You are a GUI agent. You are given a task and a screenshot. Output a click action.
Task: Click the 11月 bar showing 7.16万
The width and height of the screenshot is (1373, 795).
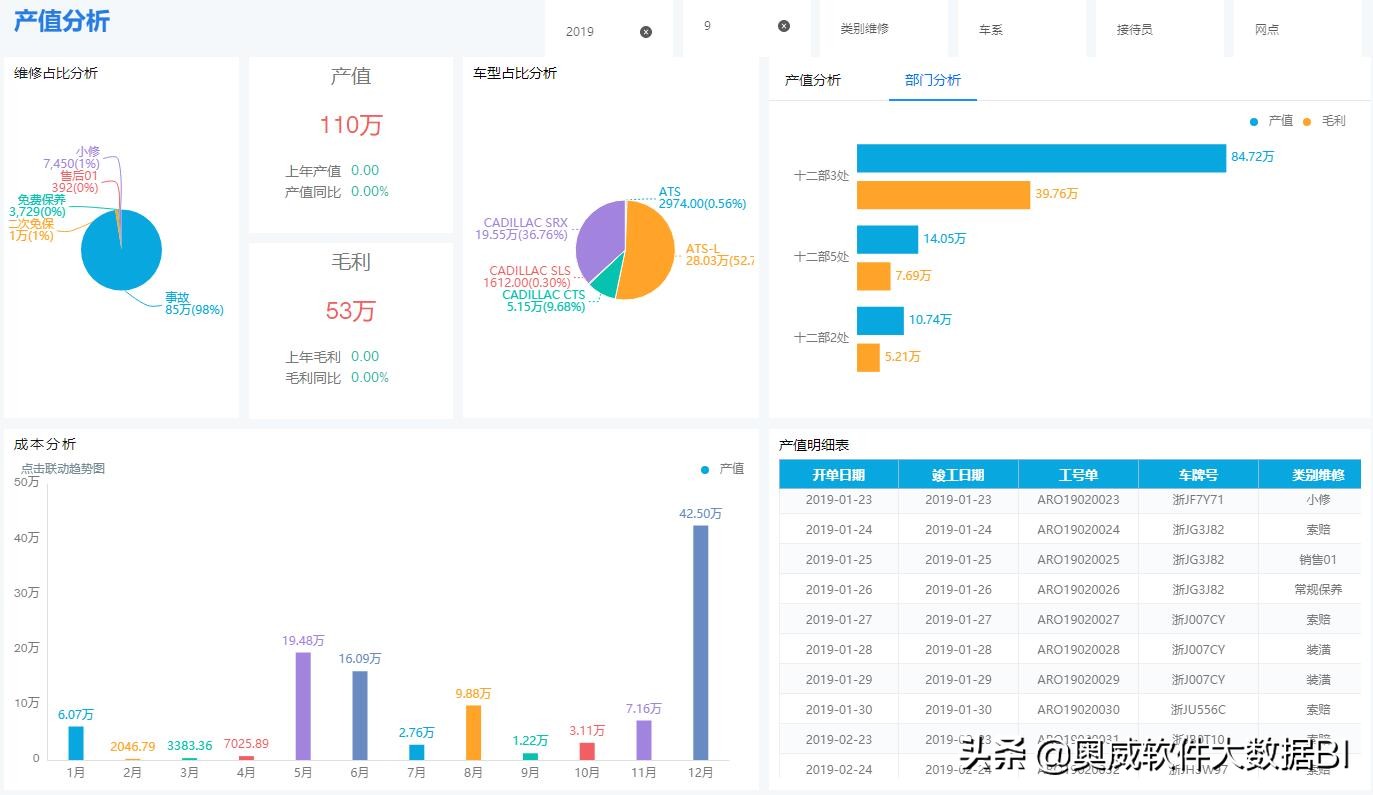tap(644, 740)
